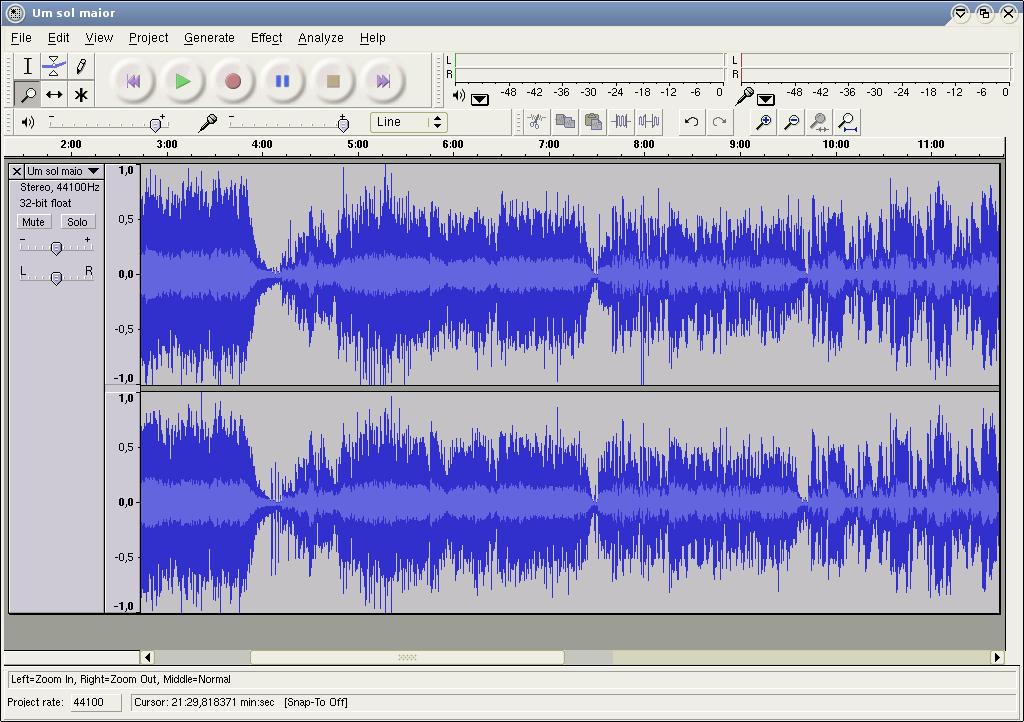Close the track with X button

17,171
